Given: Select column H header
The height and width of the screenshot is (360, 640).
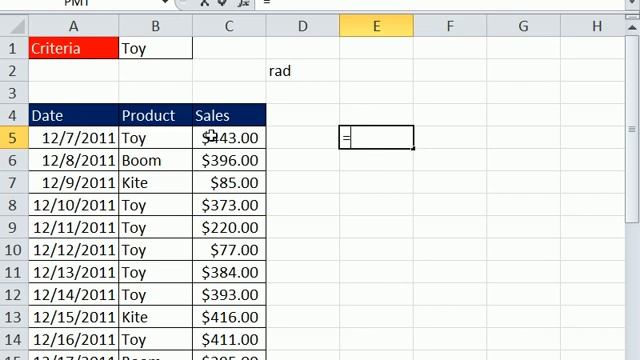Looking at the screenshot, I should tap(593, 26).
